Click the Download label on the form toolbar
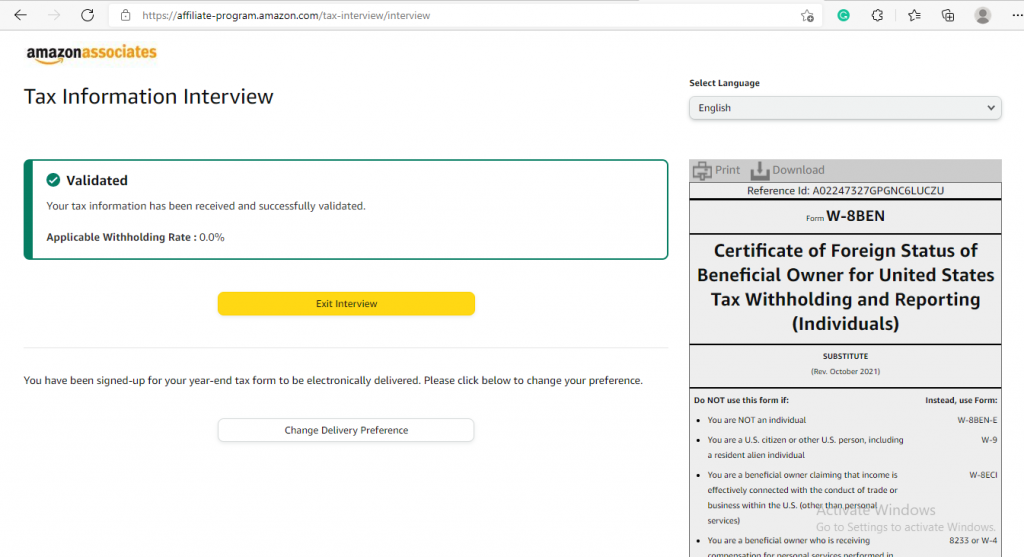This screenshot has width=1024, height=557. tap(798, 170)
